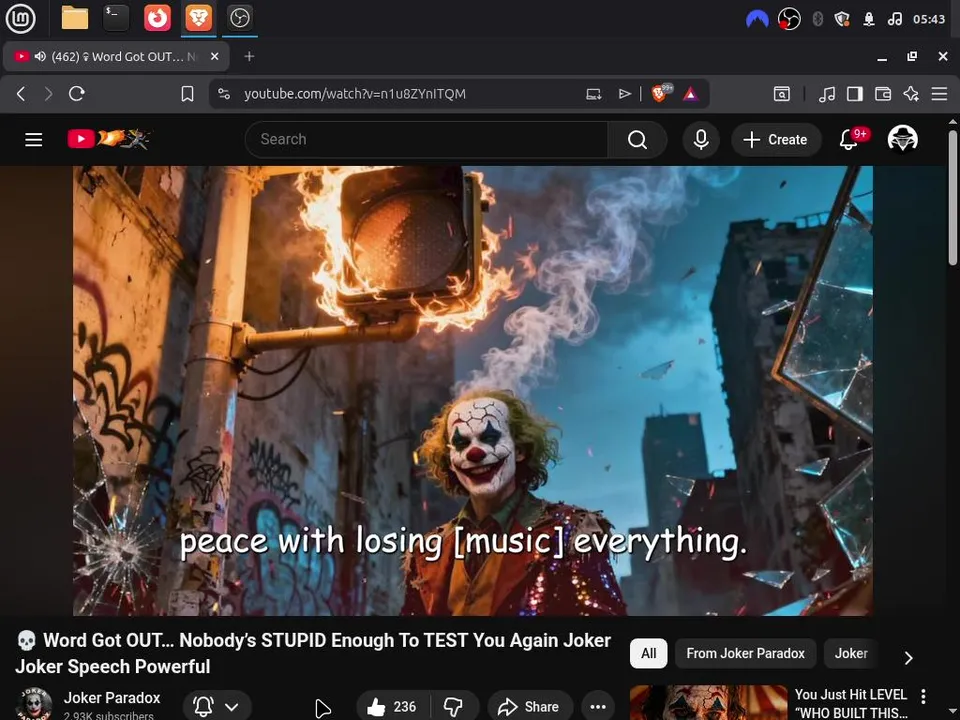Select the From Joker Paradox chip

point(745,653)
